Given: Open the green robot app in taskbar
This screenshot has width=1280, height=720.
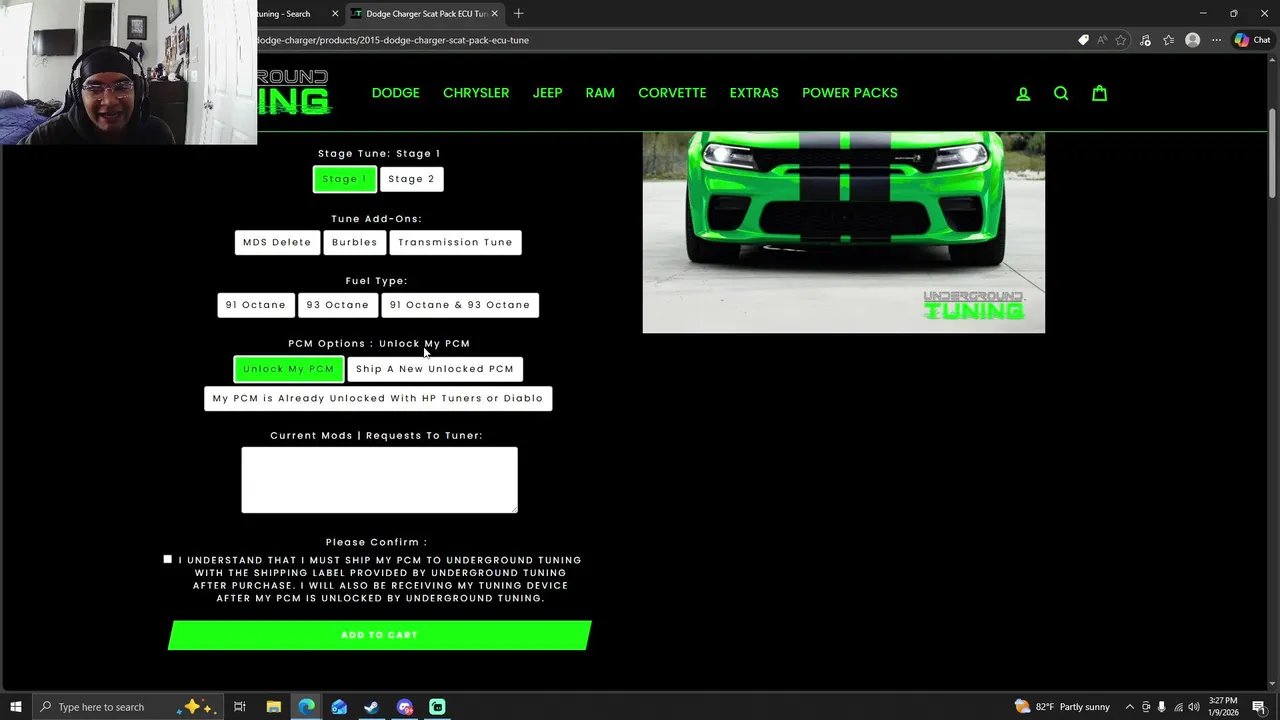Looking at the screenshot, I should click(x=437, y=707).
